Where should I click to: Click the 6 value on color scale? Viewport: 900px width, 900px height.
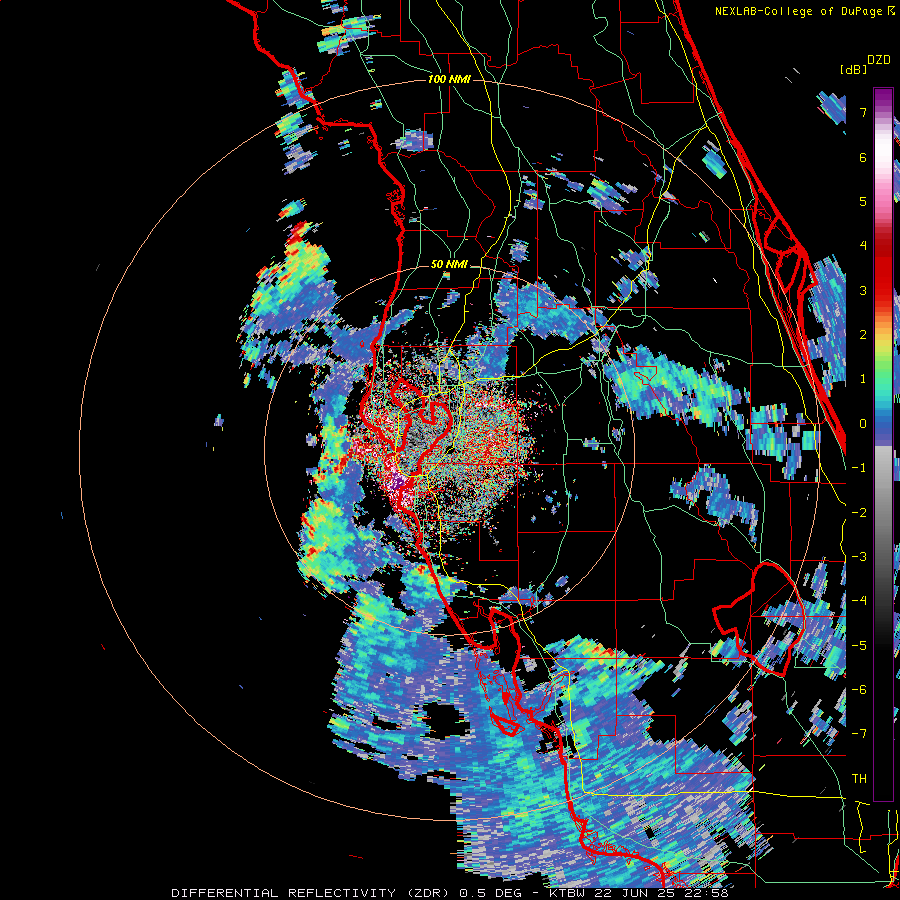point(863,157)
